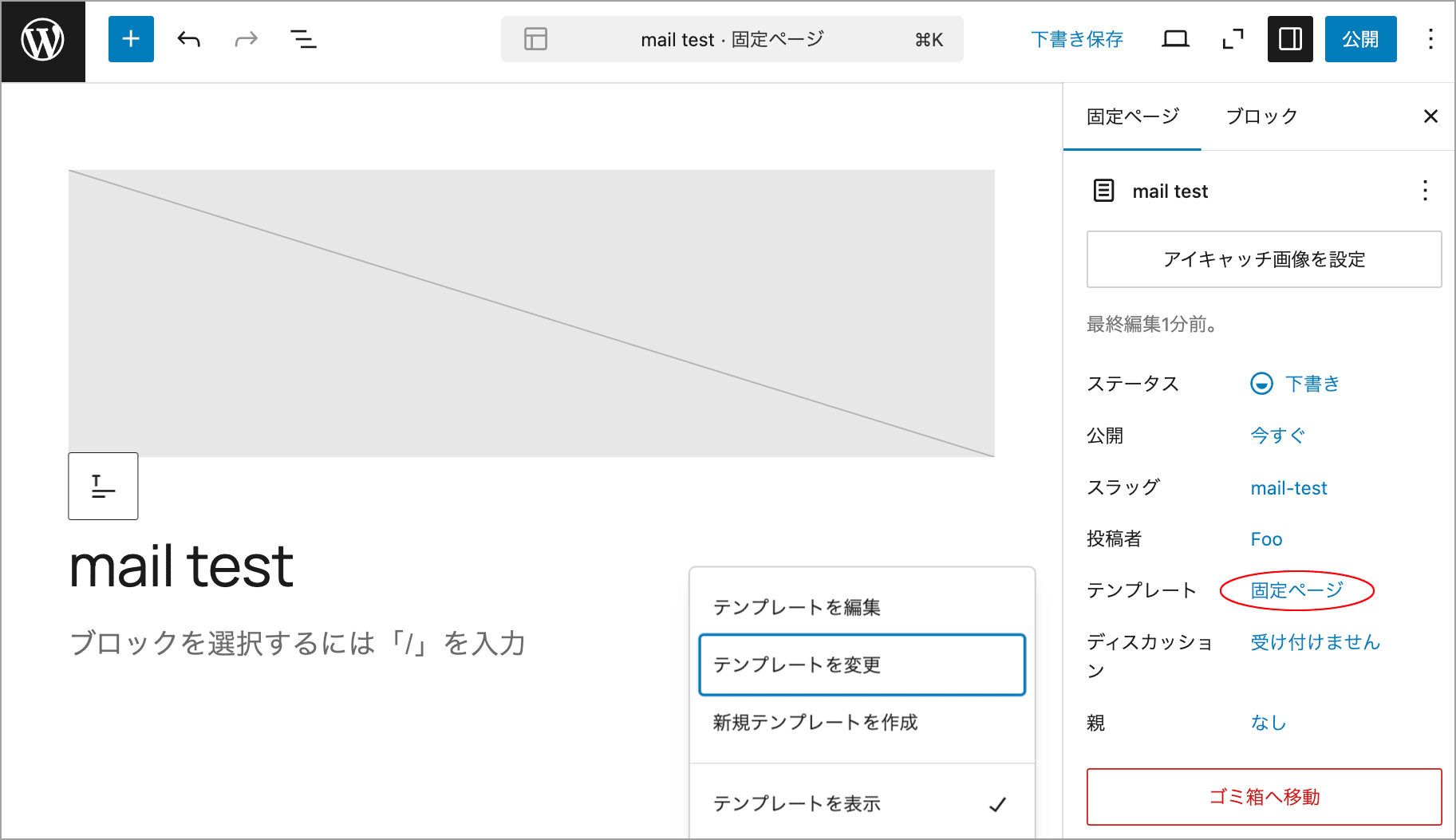This screenshot has height=840, width=1456.
Task: Open the 固定ページ template dropdown
Action: point(1296,590)
